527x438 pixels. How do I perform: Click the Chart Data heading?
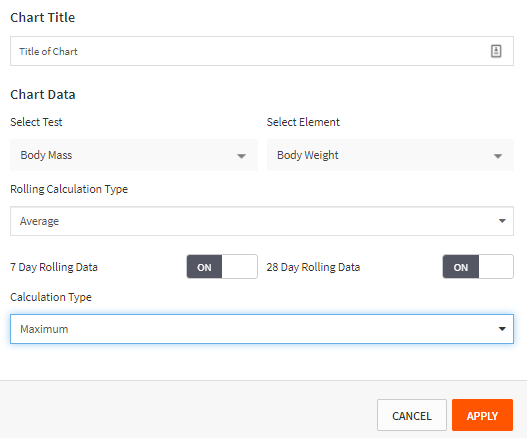tap(43, 94)
